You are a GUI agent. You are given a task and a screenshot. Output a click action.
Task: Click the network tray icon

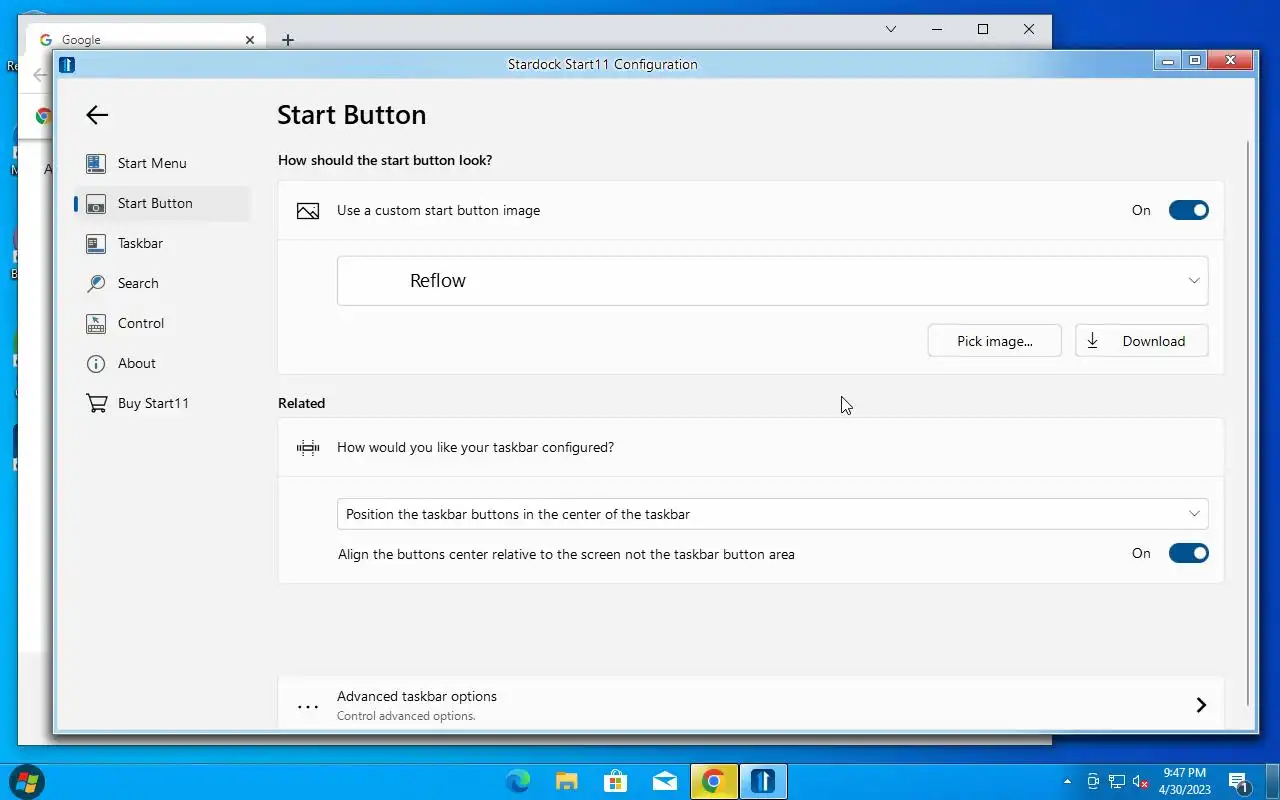coord(1117,781)
